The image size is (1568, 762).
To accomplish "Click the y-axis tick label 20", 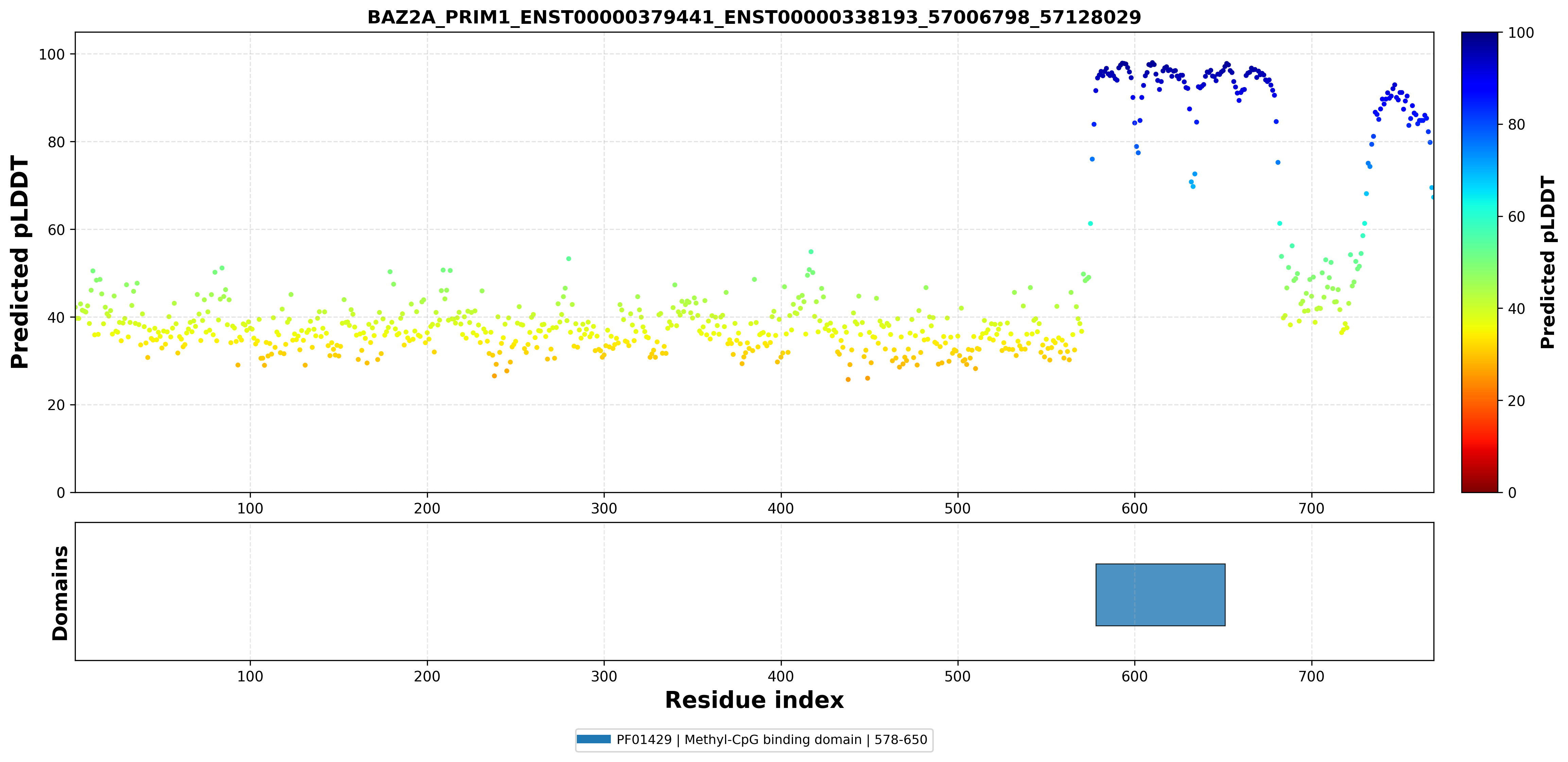I will tap(56, 405).
